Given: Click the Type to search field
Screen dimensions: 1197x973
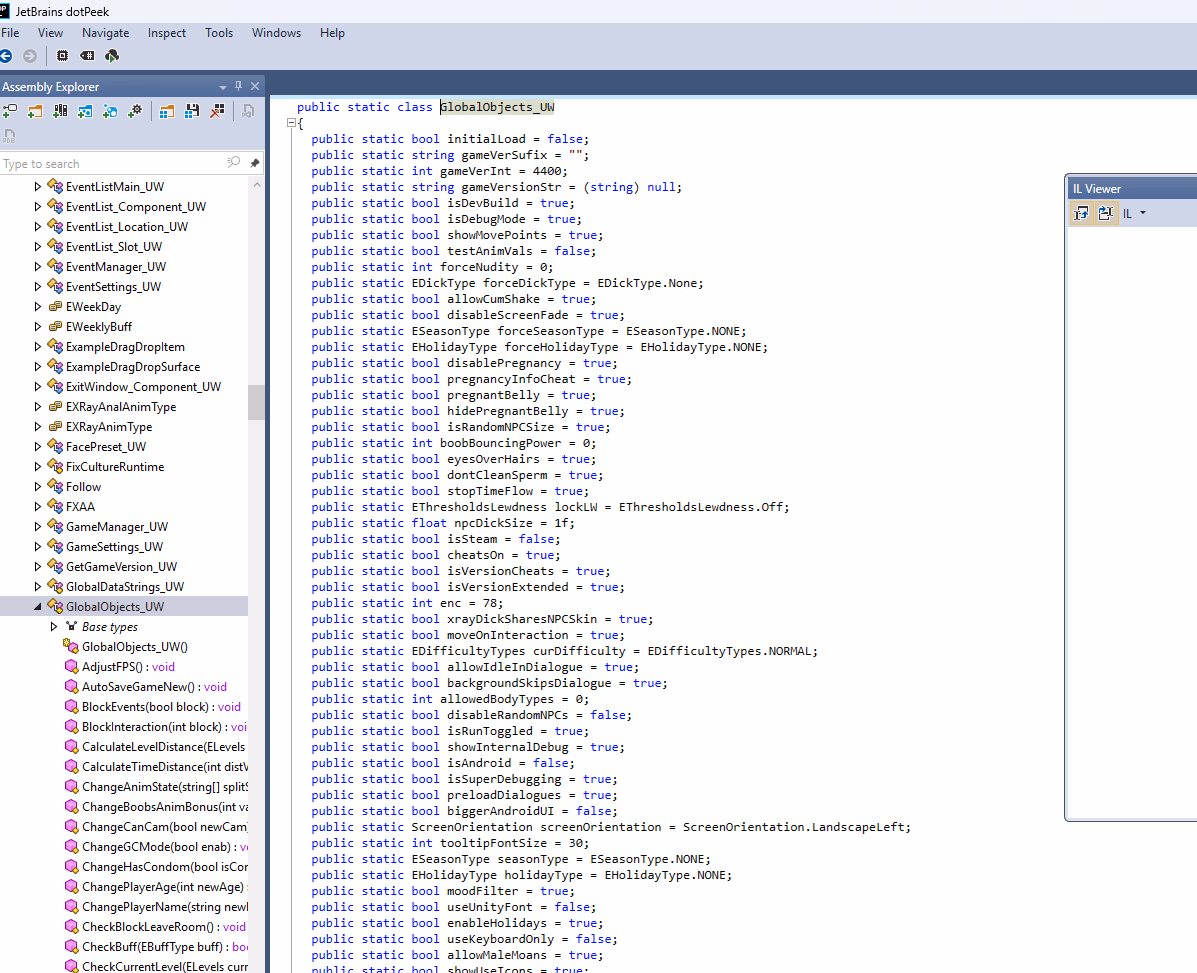Looking at the screenshot, I should (x=110, y=163).
